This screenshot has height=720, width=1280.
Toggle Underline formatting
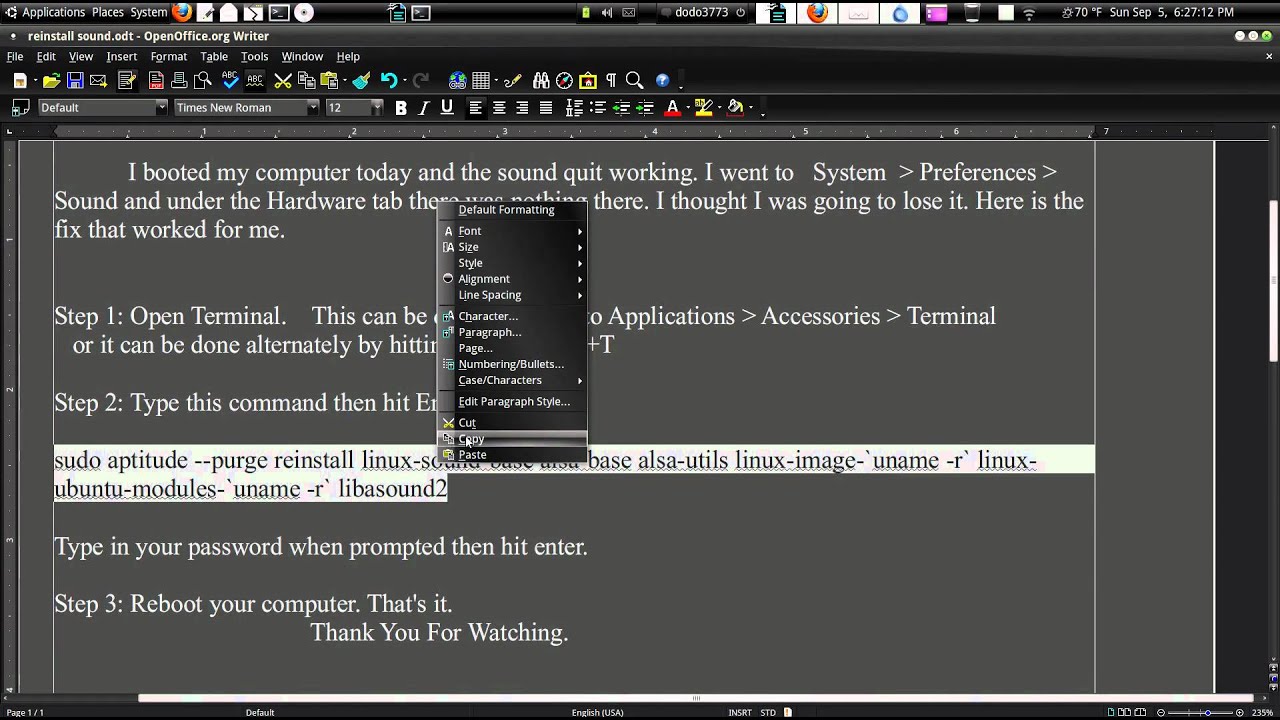pyautogui.click(x=447, y=107)
